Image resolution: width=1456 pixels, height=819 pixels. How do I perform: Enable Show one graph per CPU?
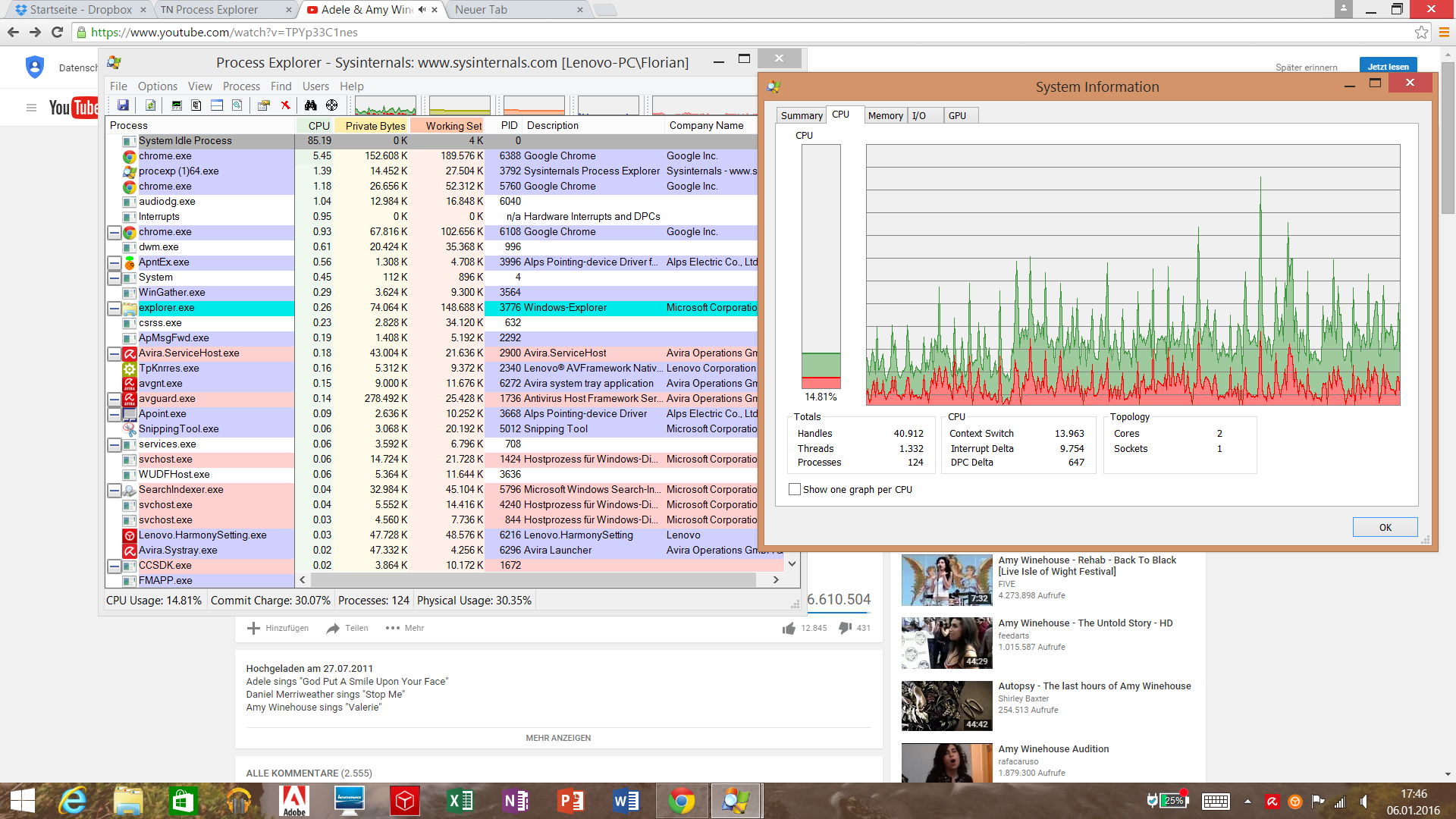tap(795, 489)
